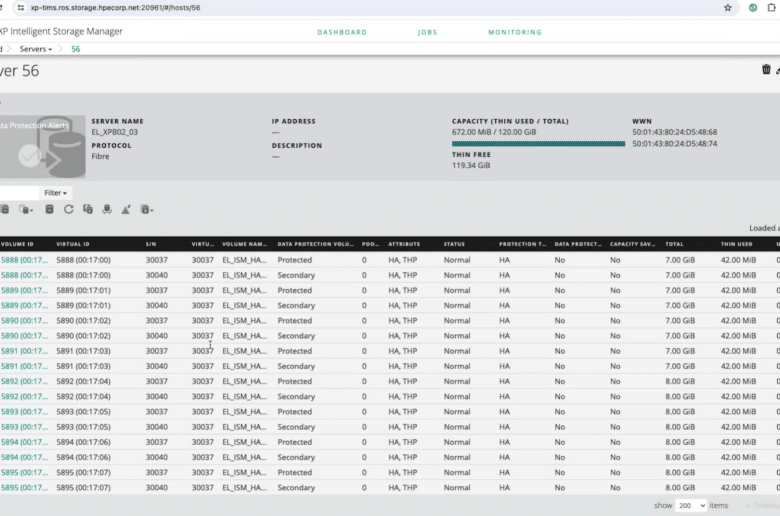Click the capacity thin used progress bar
The height and width of the screenshot is (516, 780).
[538, 144]
